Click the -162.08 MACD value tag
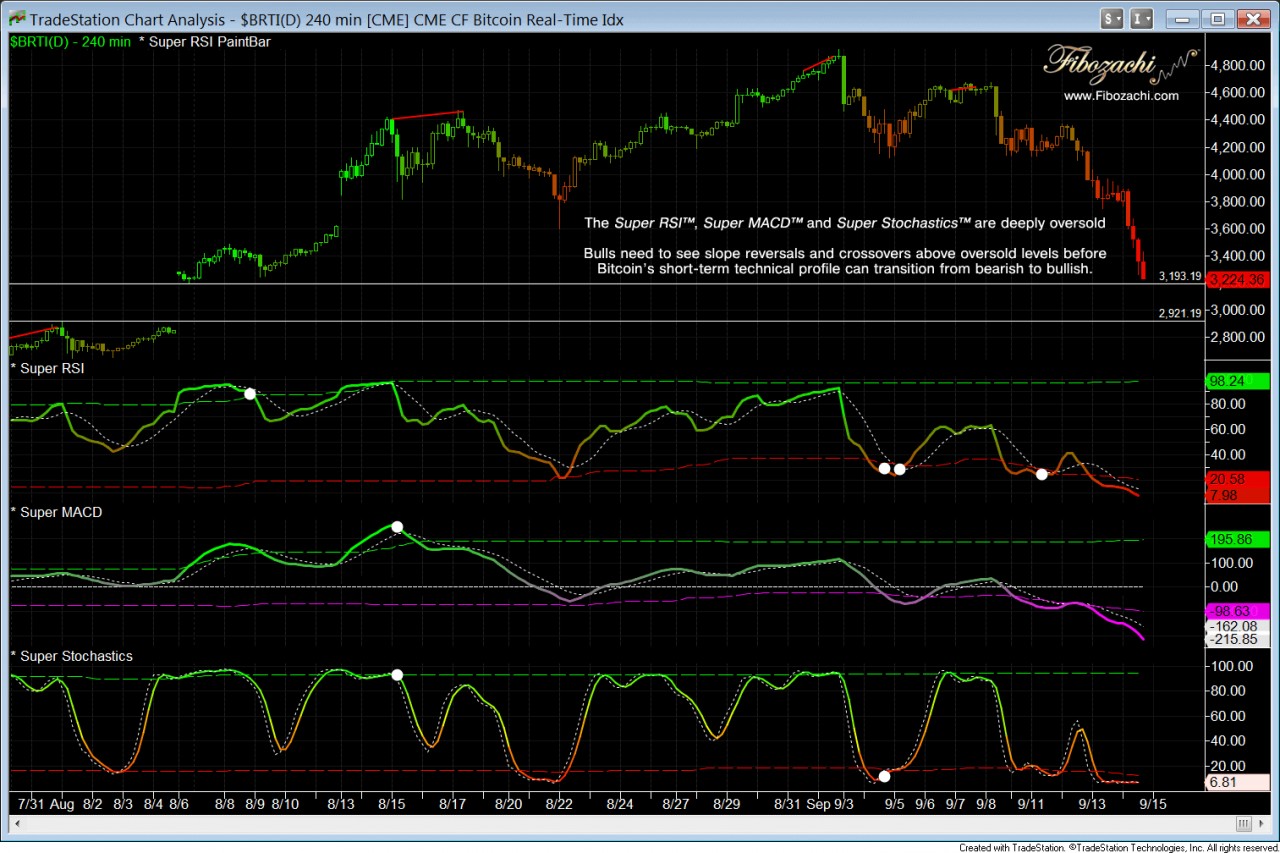The width and height of the screenshot is (1280, 853). tap(1238, 625)
